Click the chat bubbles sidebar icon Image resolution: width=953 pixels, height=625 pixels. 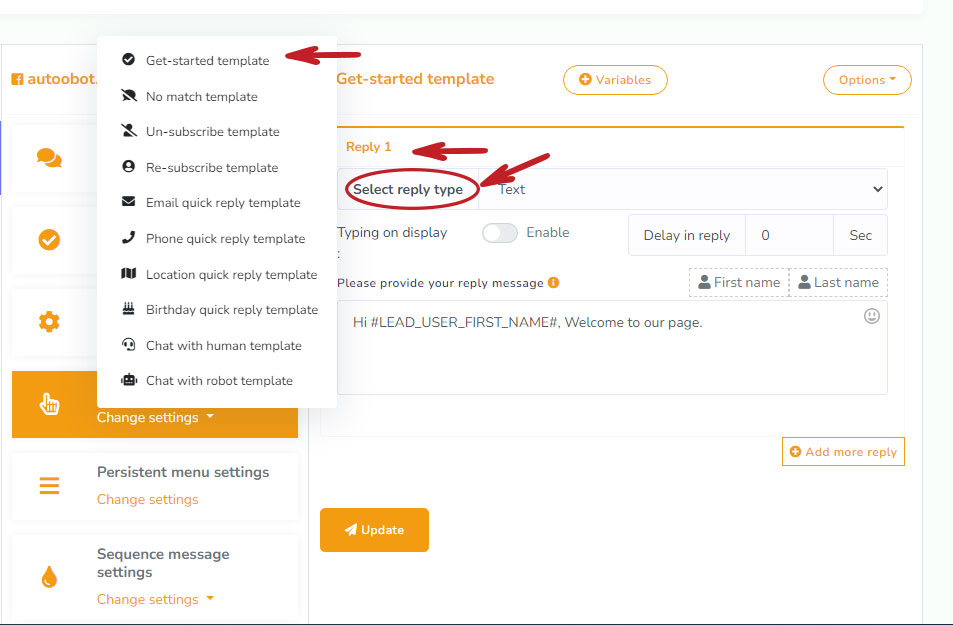49,157
